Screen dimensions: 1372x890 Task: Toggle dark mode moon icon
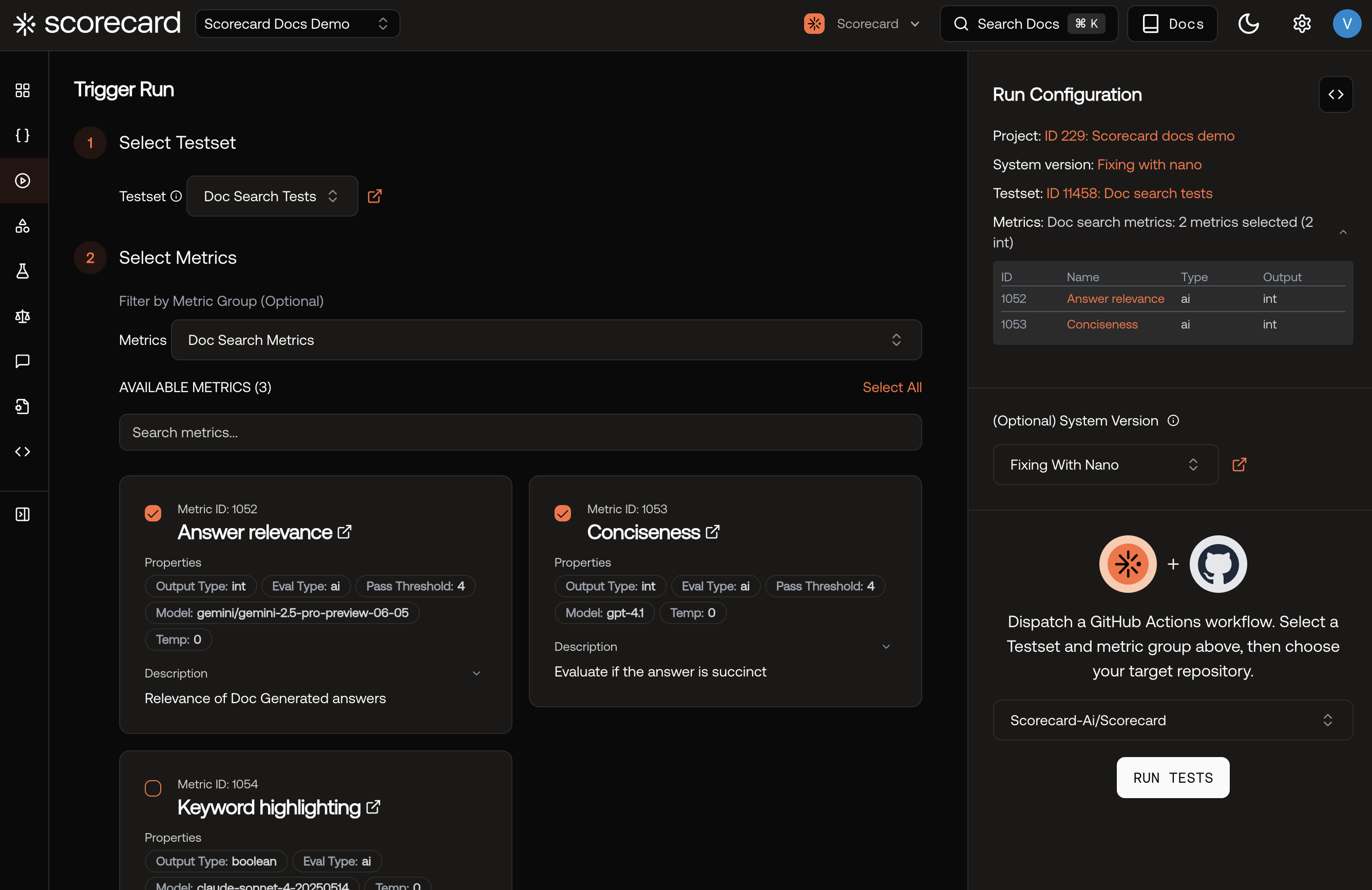1248,24
